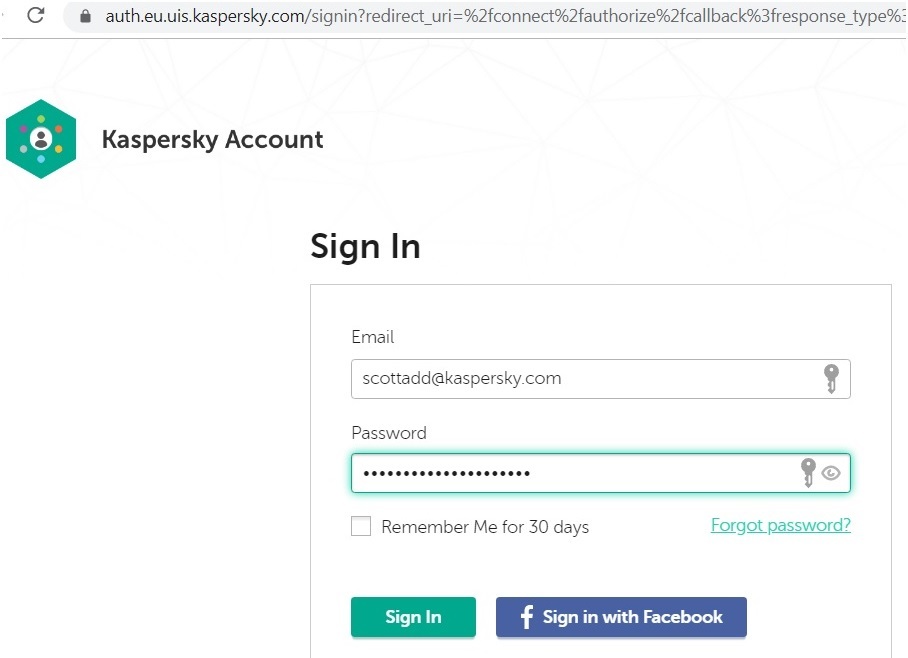Image resolution: width=908 pixels, height=658 pixels.
Task: Click the Facebook f logo icon
Action: [526, 617]
